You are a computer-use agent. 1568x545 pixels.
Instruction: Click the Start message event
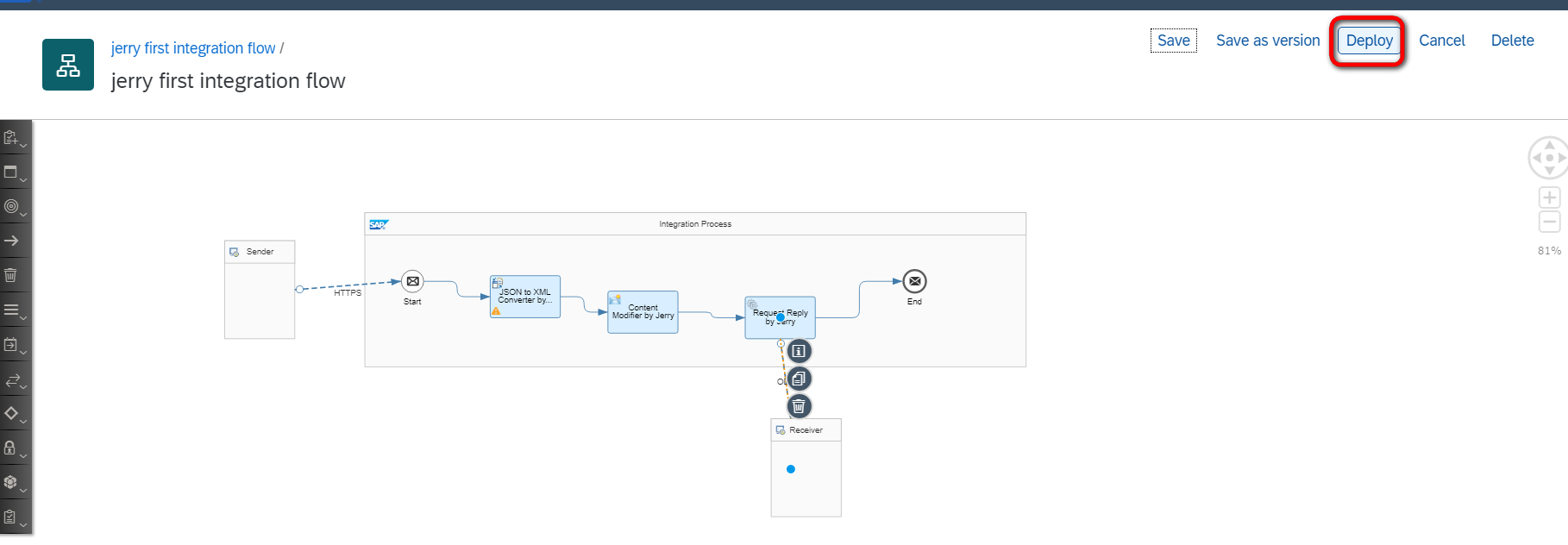click(412, 281)
